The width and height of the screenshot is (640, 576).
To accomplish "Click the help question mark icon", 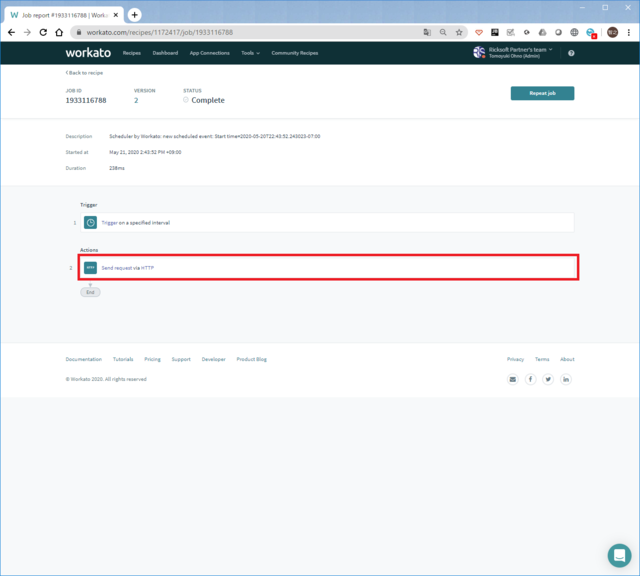I will click(x=571, y=53).
